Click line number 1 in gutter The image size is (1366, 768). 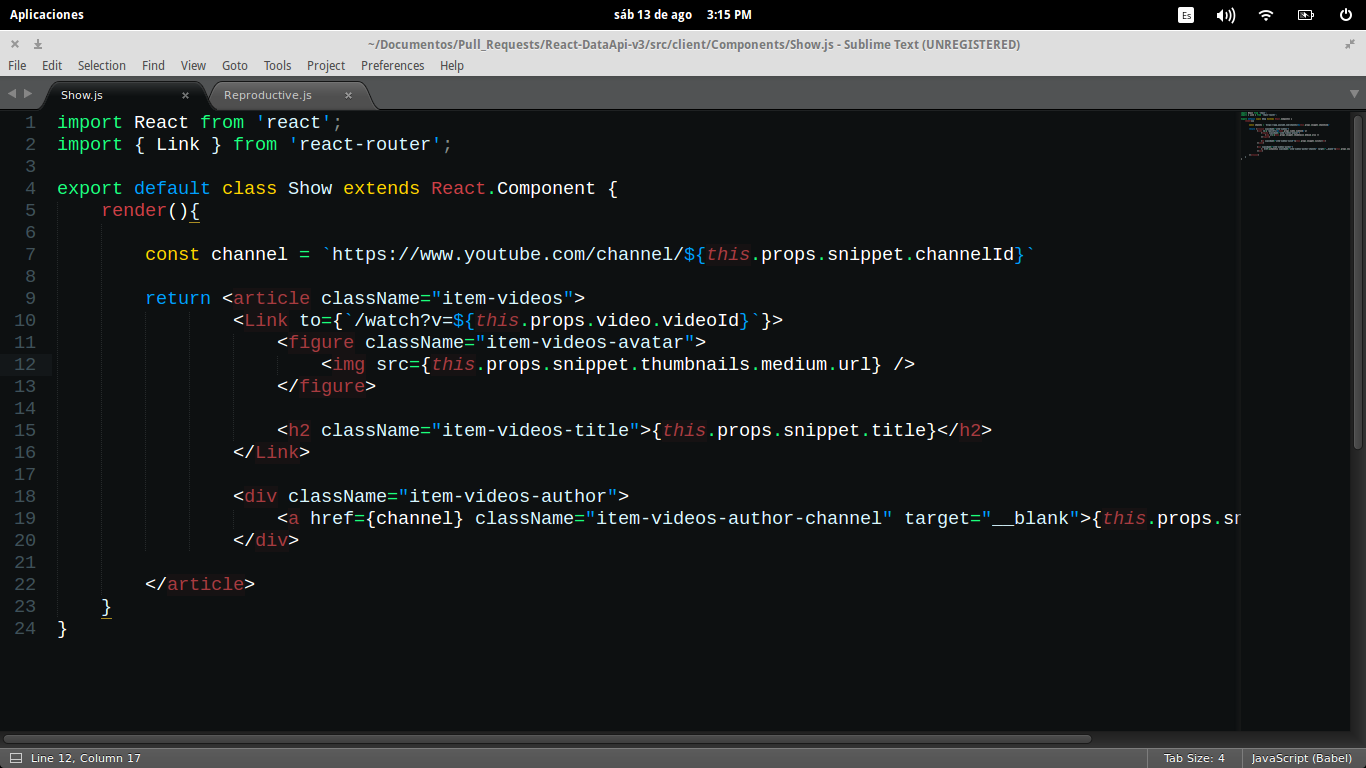click(30, 122)
